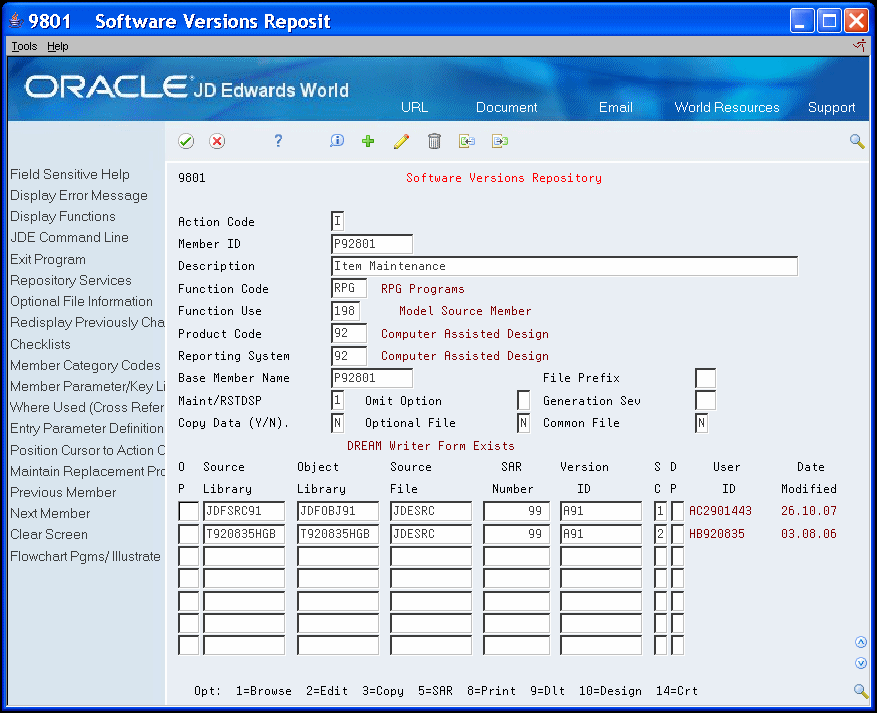Click the green checkmark OK icon
Screen dimensions: 877x713
point(186,141)
